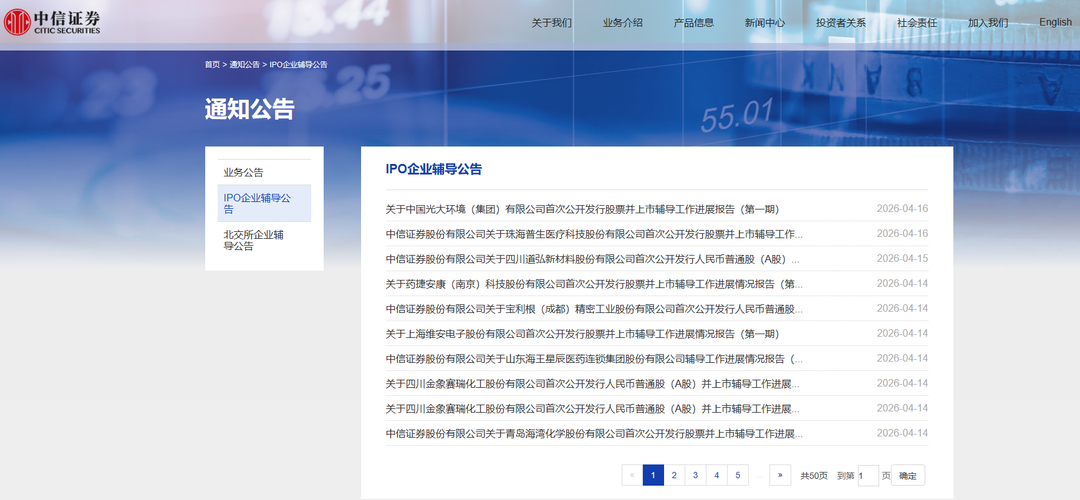Select IPO企业辅导公告 in the sidebar

264,203
